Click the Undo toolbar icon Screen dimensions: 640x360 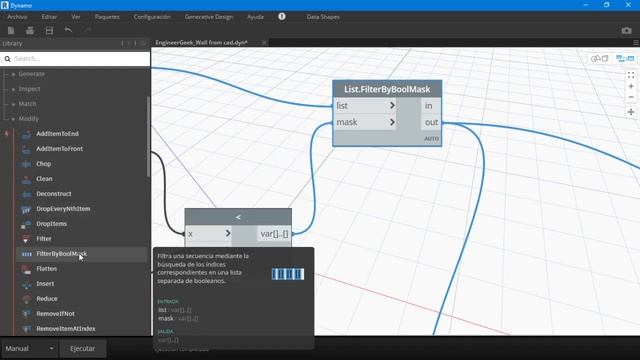point(68,30)
